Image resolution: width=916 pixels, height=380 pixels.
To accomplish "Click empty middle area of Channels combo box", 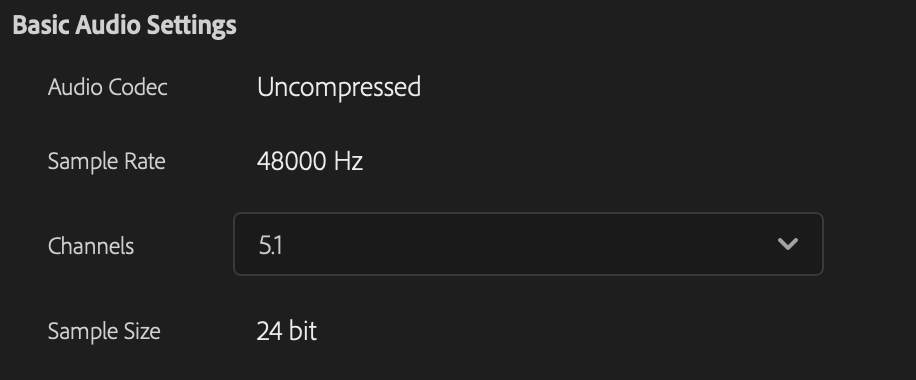I will click(x=526, y=244).
